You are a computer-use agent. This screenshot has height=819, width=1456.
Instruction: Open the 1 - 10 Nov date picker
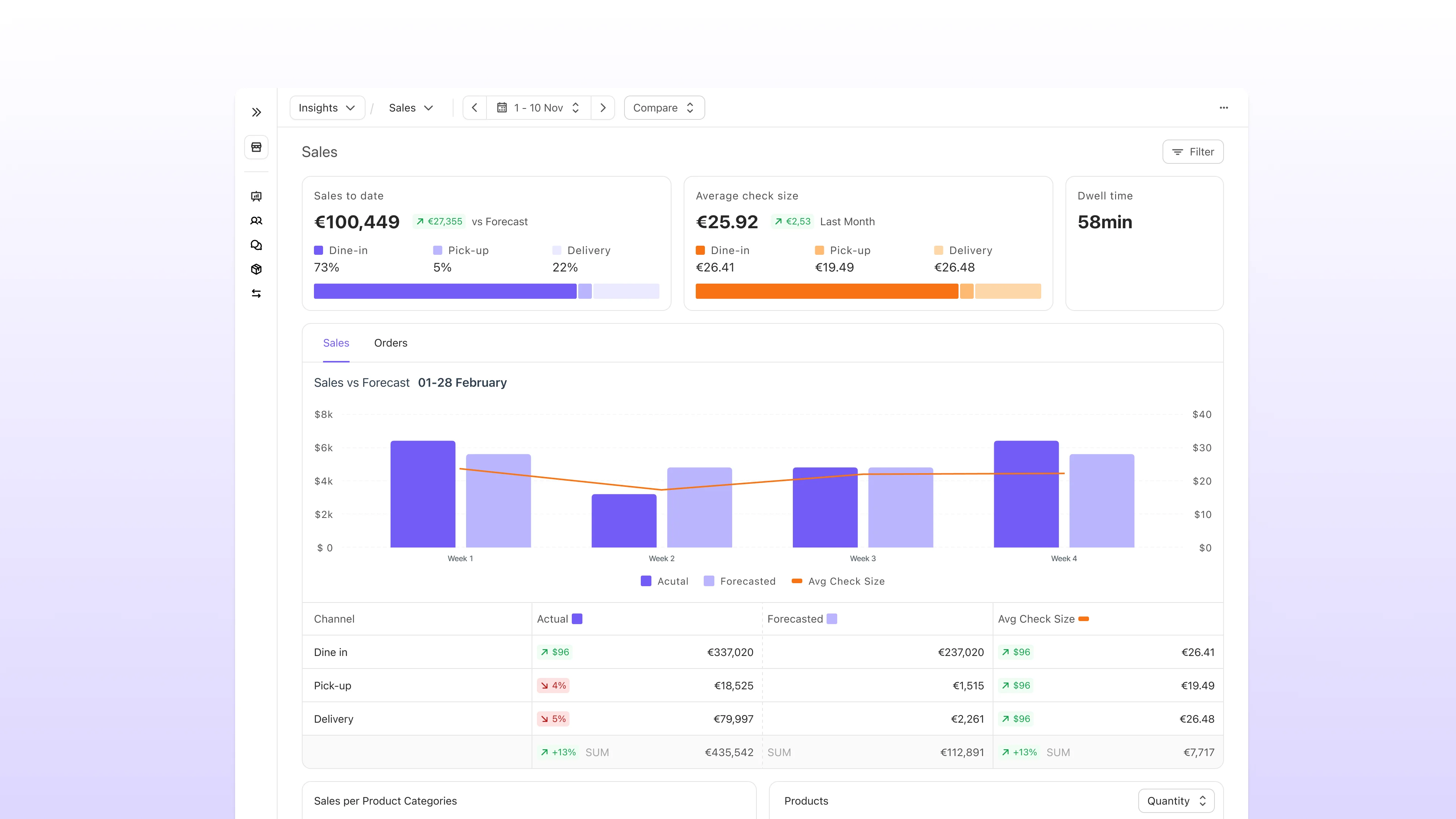pyautogui.click(x=538, y=107)
